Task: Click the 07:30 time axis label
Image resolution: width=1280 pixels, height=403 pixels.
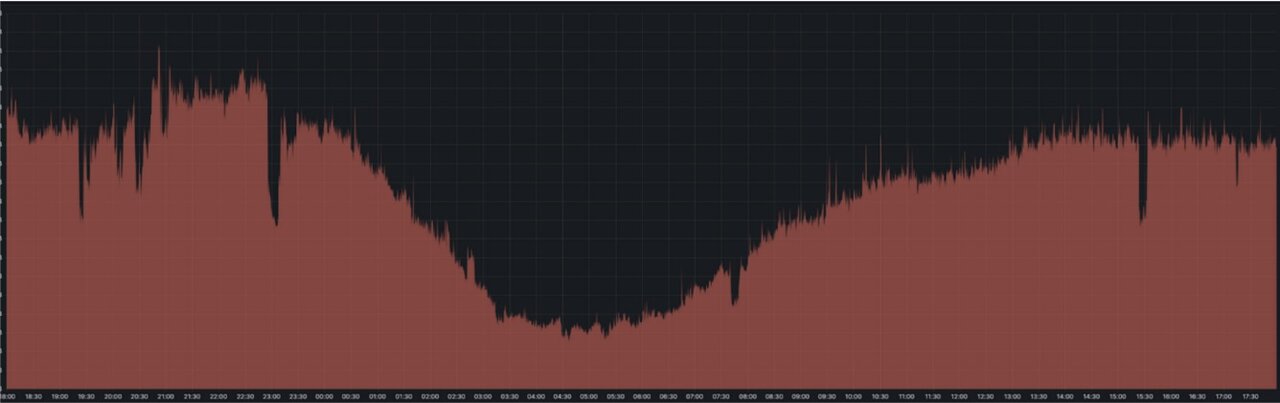Action: tap(721, 396)
